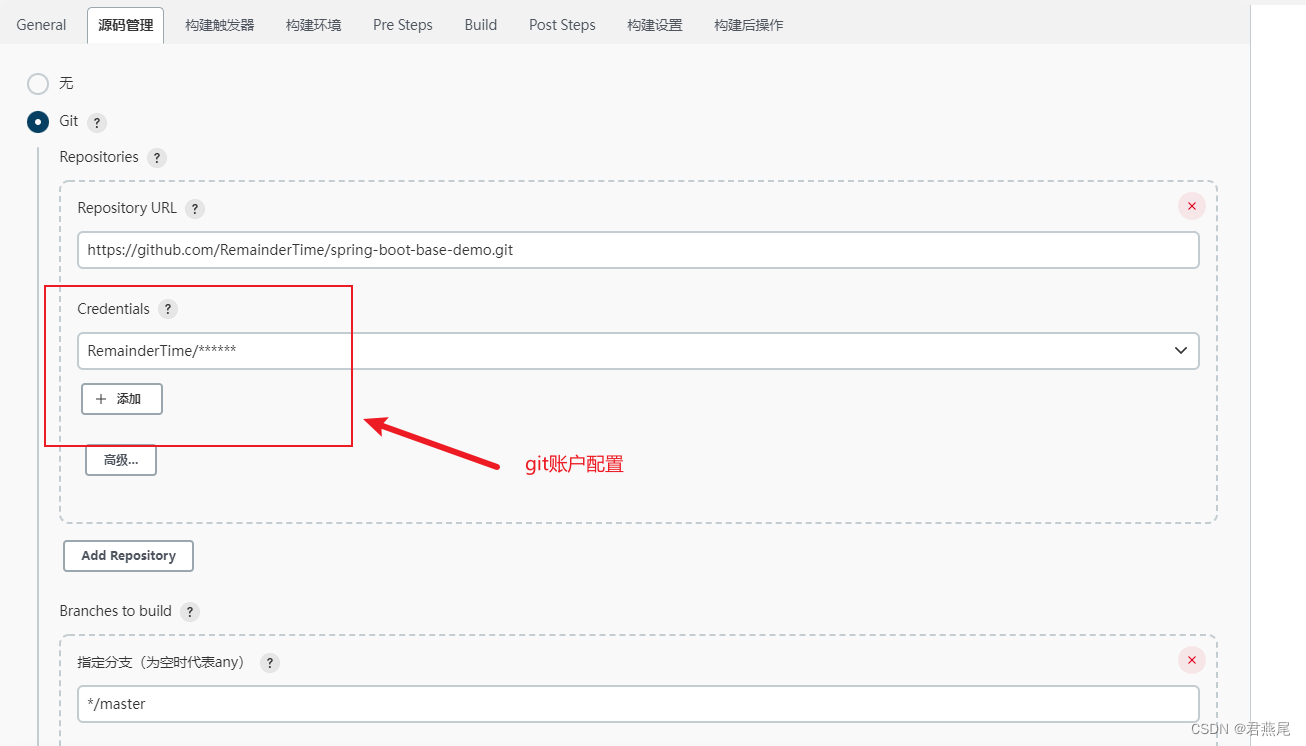Click the 指定分支（为空时代表any） label
Image resolution: width=1306 pixels, height=746 pixels.
(161, 662)
